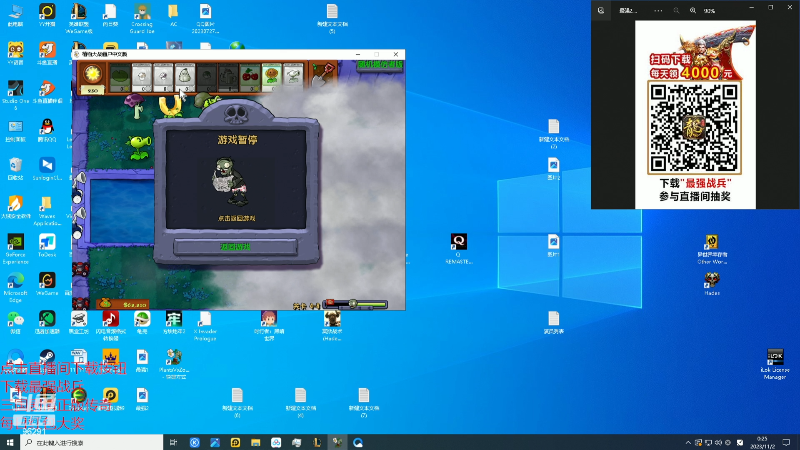Open the notification center on taskbar
This screenshot has width=800, height=450.
[x=786, y=442]
